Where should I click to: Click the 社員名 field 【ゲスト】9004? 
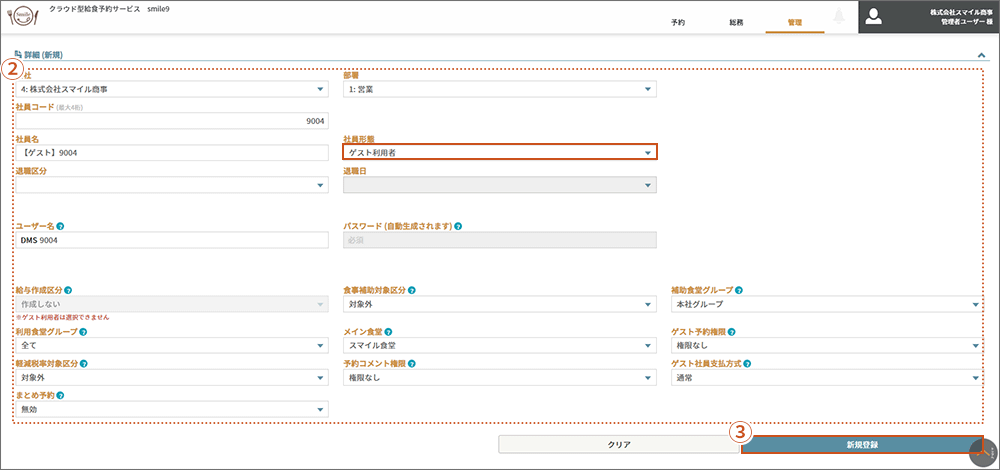pos(172,152)
